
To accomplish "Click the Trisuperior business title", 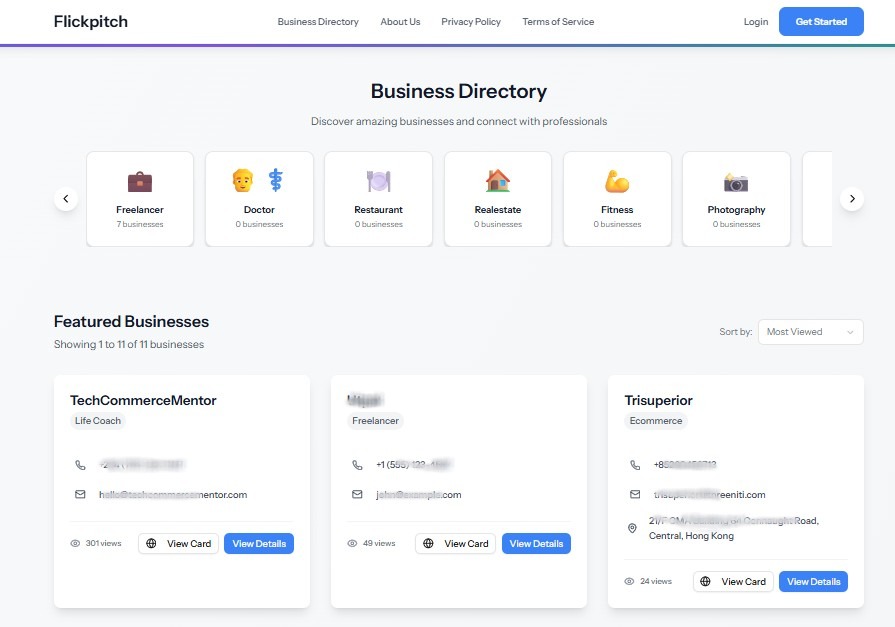I will (659, 400).
